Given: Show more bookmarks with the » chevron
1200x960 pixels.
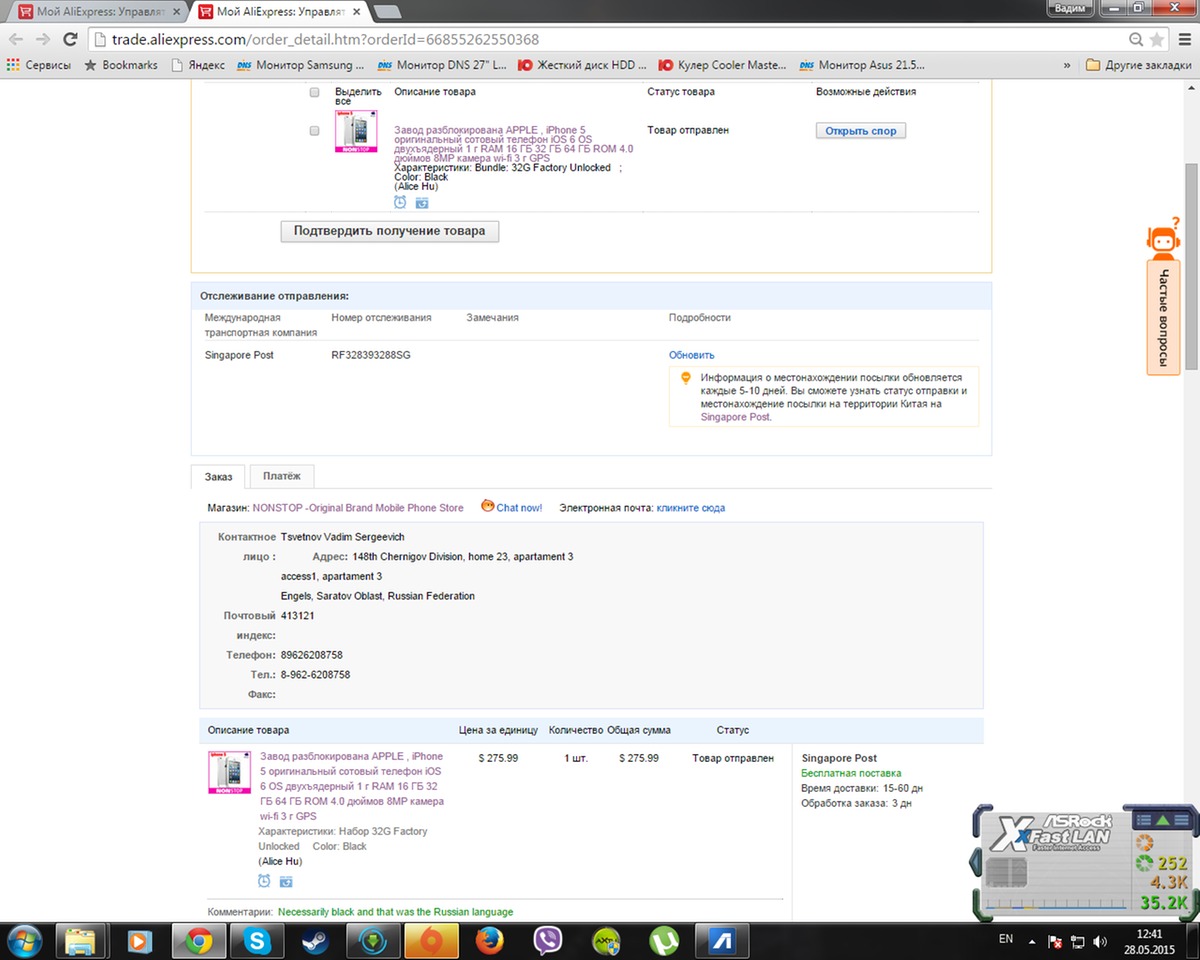Looking at the screenshot, I should 1067,65.
